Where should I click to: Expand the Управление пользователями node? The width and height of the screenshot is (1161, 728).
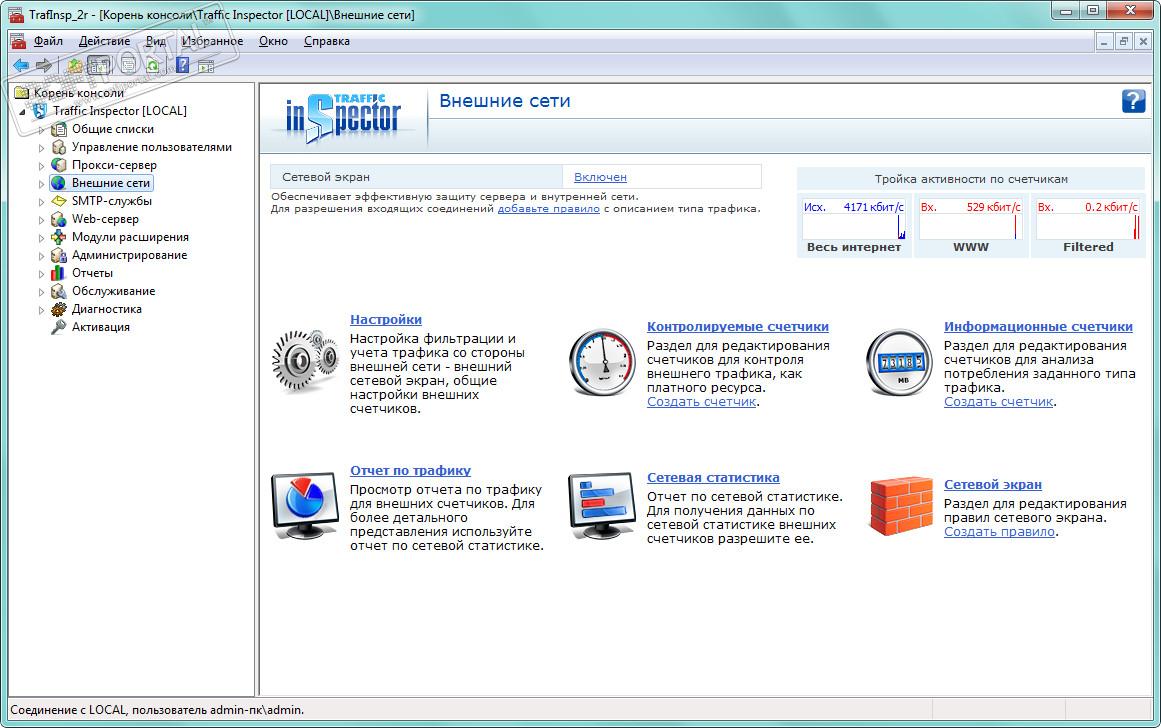tap(41, 147)
